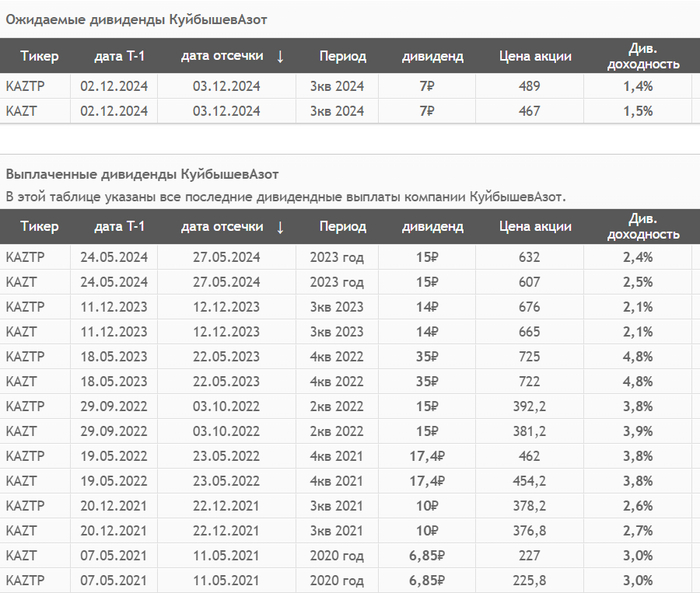Click 'дата Т-1' header in paid dividends table
This screenshot has width=700, height=593.
coord(119,226)
